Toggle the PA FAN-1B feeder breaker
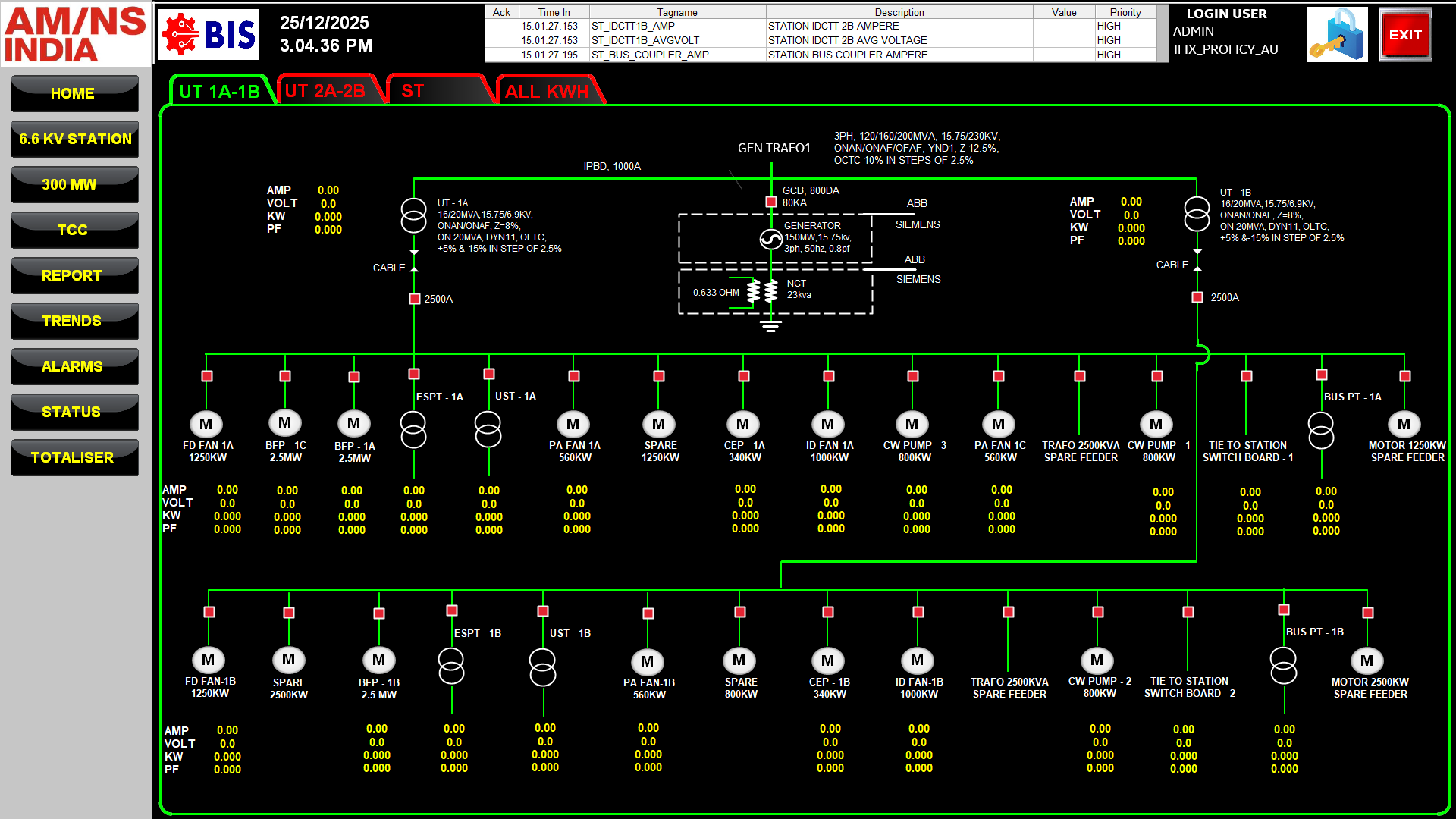Image resolution: width=1456 pixels, height=819 pixels. click(x=648, y=613)
